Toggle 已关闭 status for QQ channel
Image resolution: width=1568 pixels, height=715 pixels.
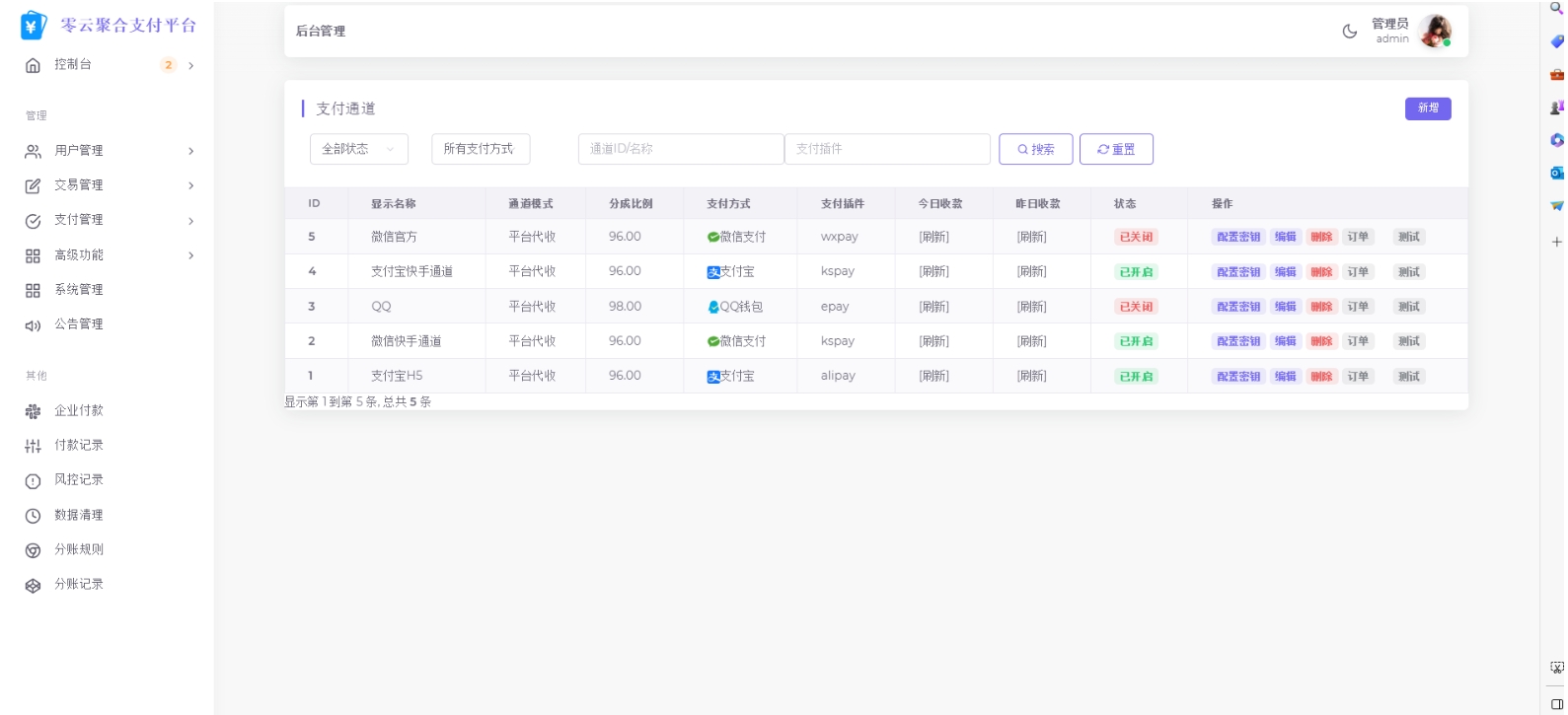click(1135, 307)
